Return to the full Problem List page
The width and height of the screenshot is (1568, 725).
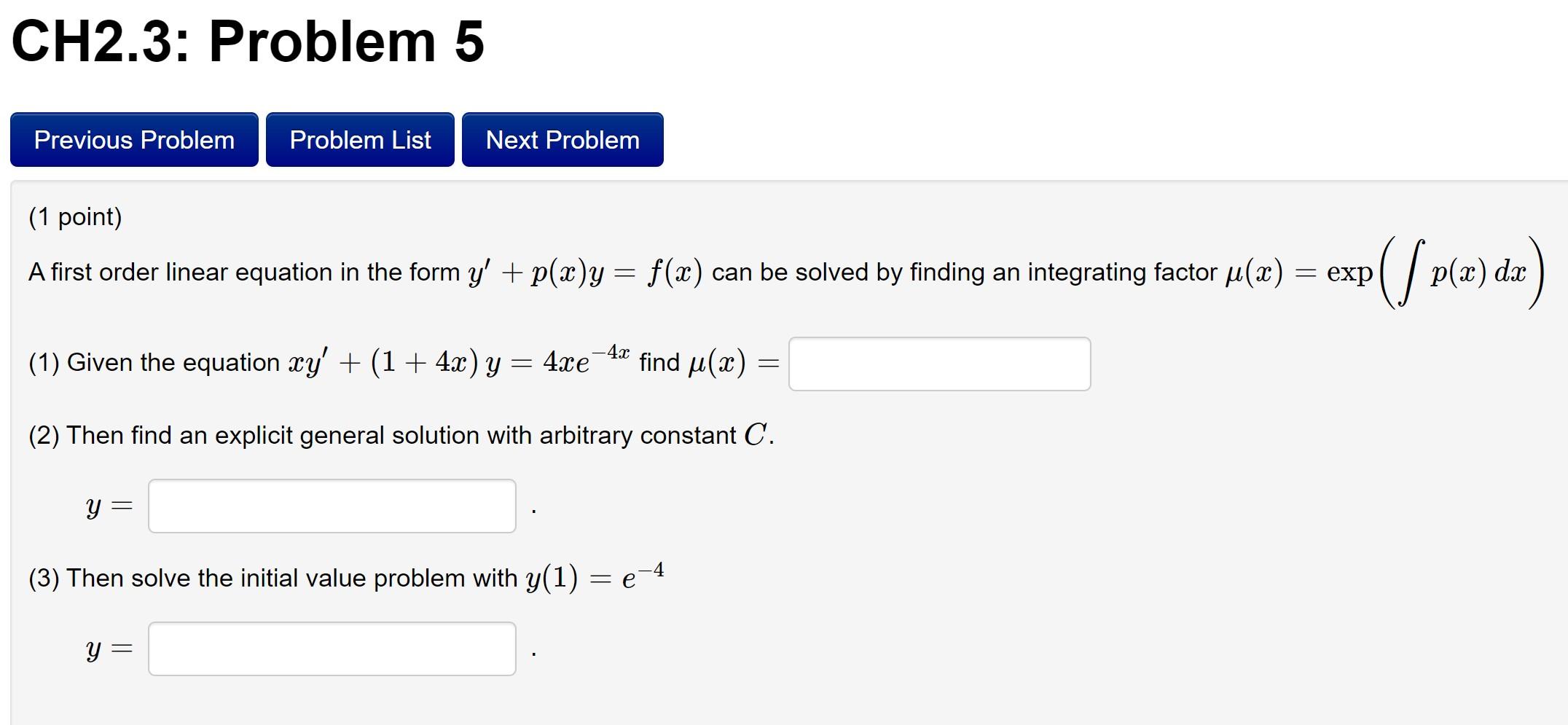click(360, 139)
